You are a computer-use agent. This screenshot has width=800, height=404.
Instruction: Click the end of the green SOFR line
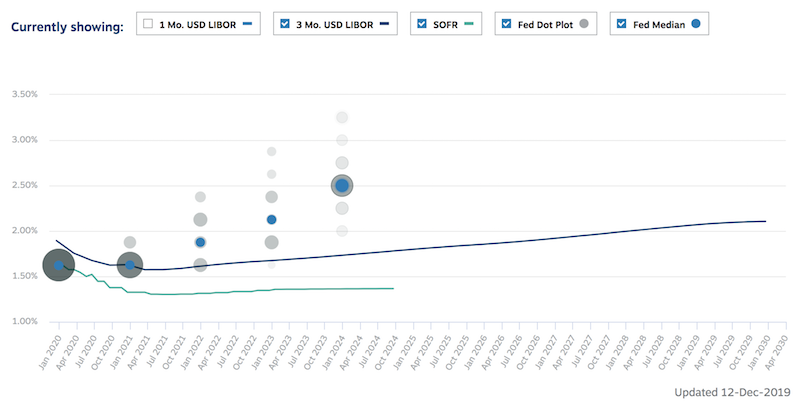[x=393, y=289]
